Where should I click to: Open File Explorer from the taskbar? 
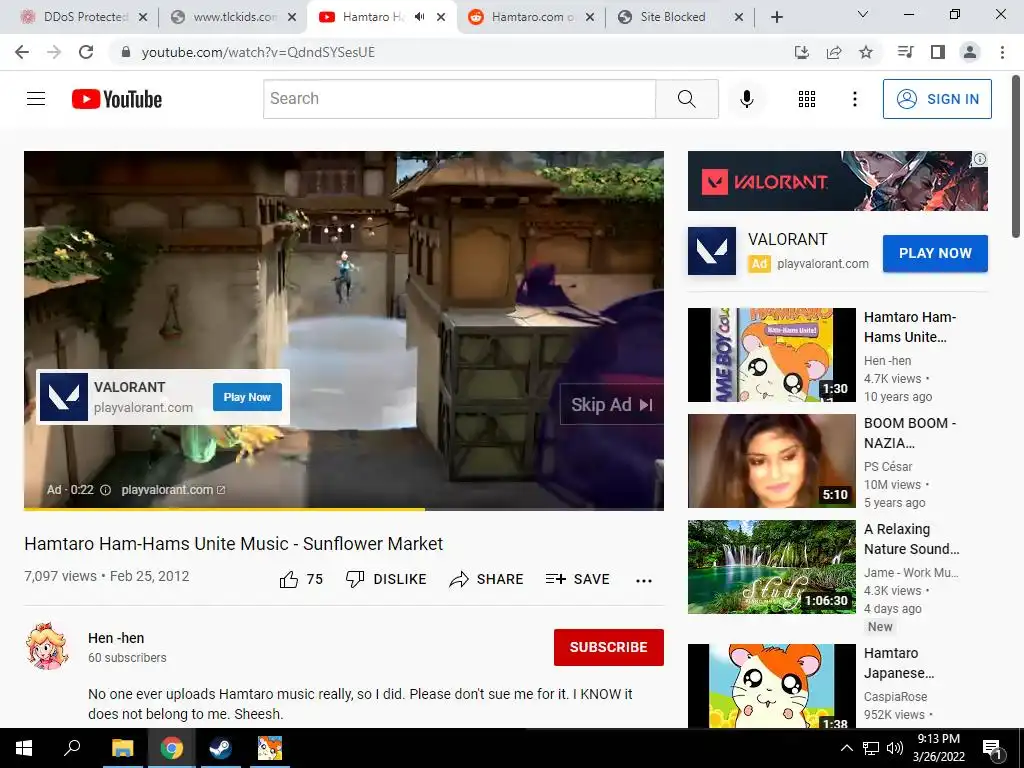pyautogui.click(x=122, y=748)
